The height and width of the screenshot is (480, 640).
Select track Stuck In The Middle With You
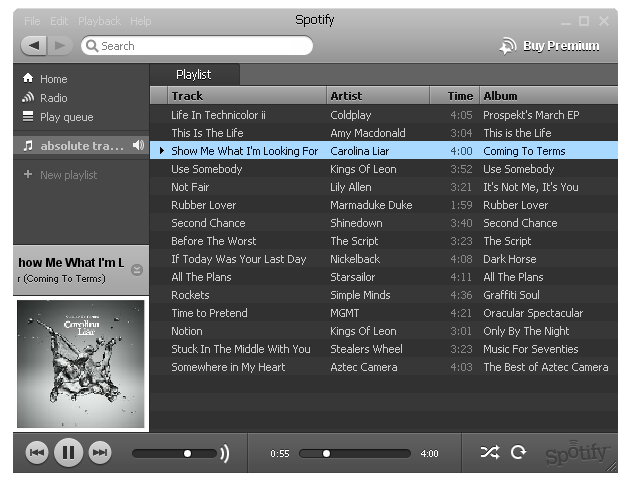pyautogui.click(x=241, y=349)
